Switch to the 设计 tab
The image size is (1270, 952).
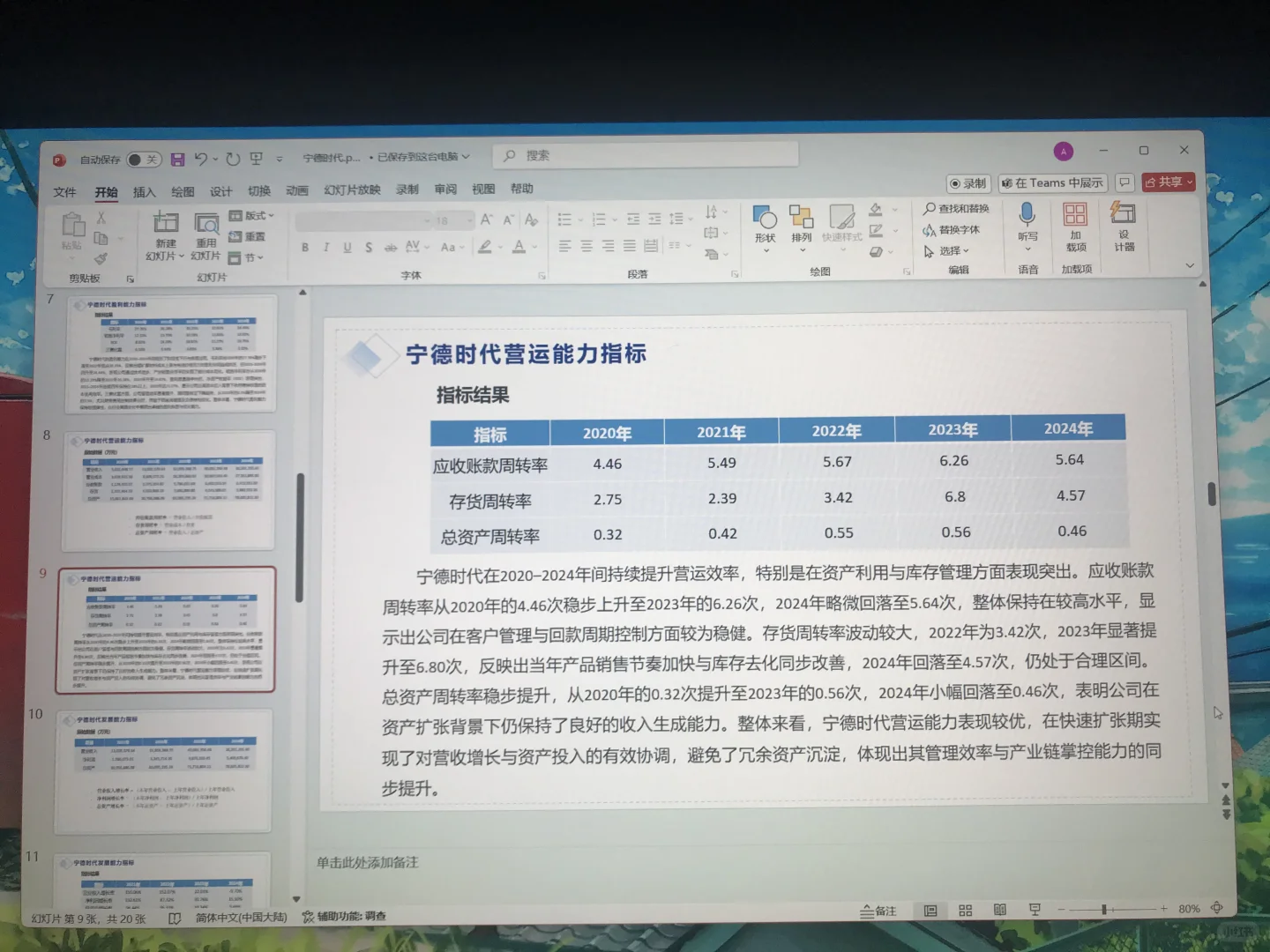[x=220, y=191]
